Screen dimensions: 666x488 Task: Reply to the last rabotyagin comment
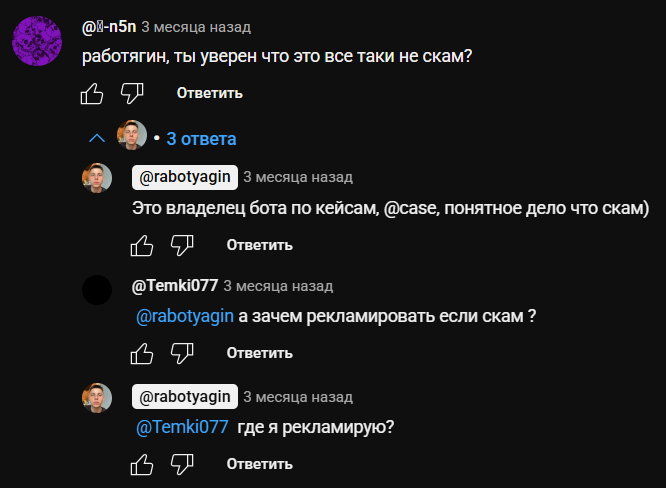(259, 464)
